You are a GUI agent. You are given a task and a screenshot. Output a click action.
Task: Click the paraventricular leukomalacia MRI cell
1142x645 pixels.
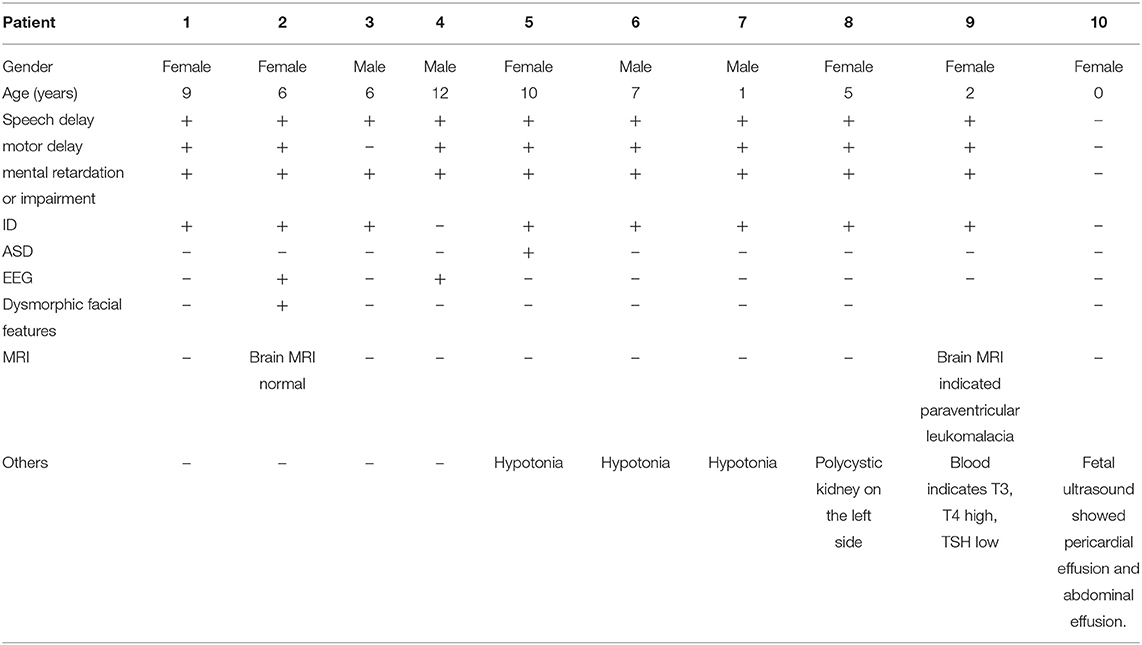969,397
